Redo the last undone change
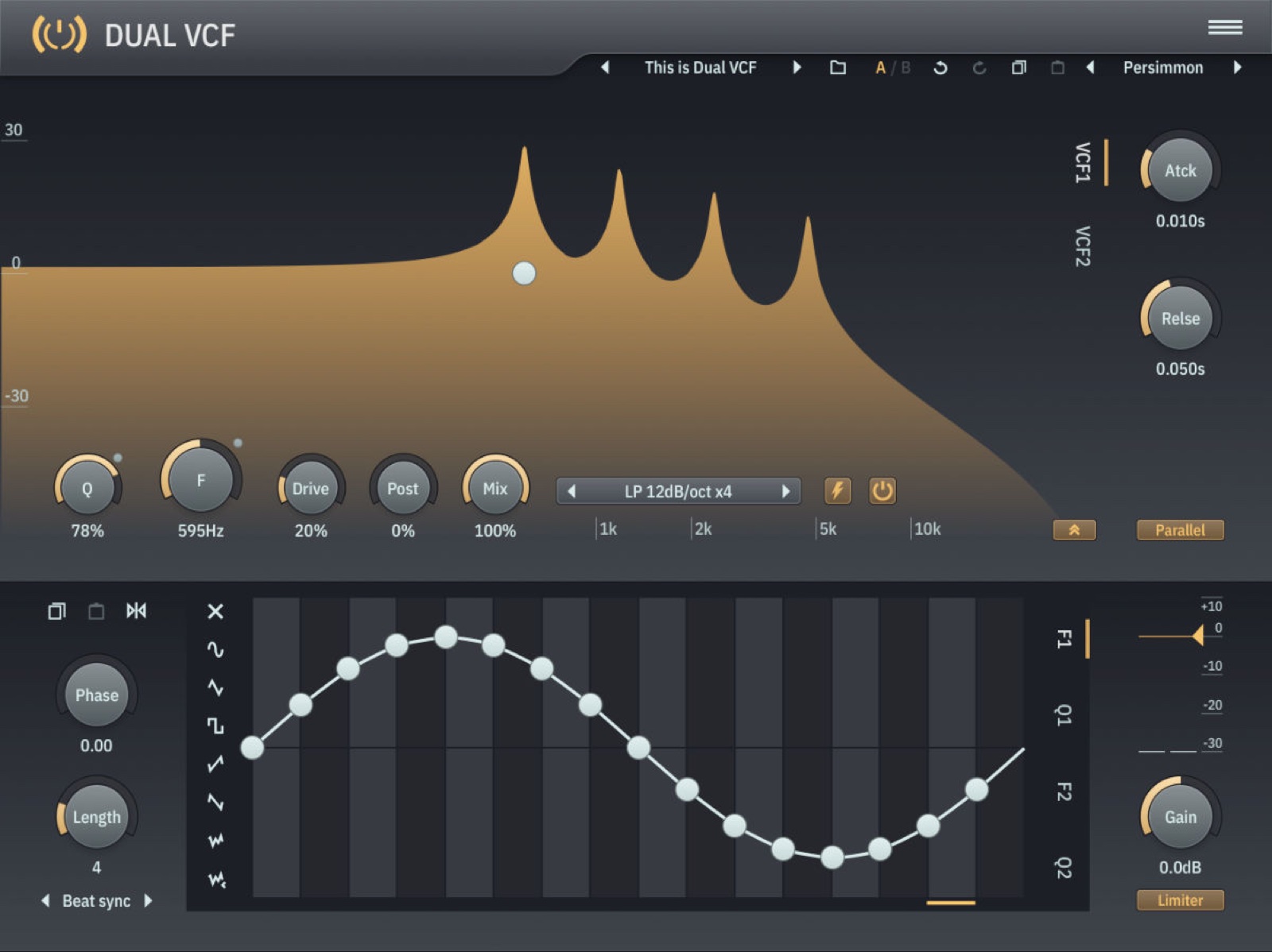The width and height of the screenshot is (1272, 952). (x=979, y=68)
